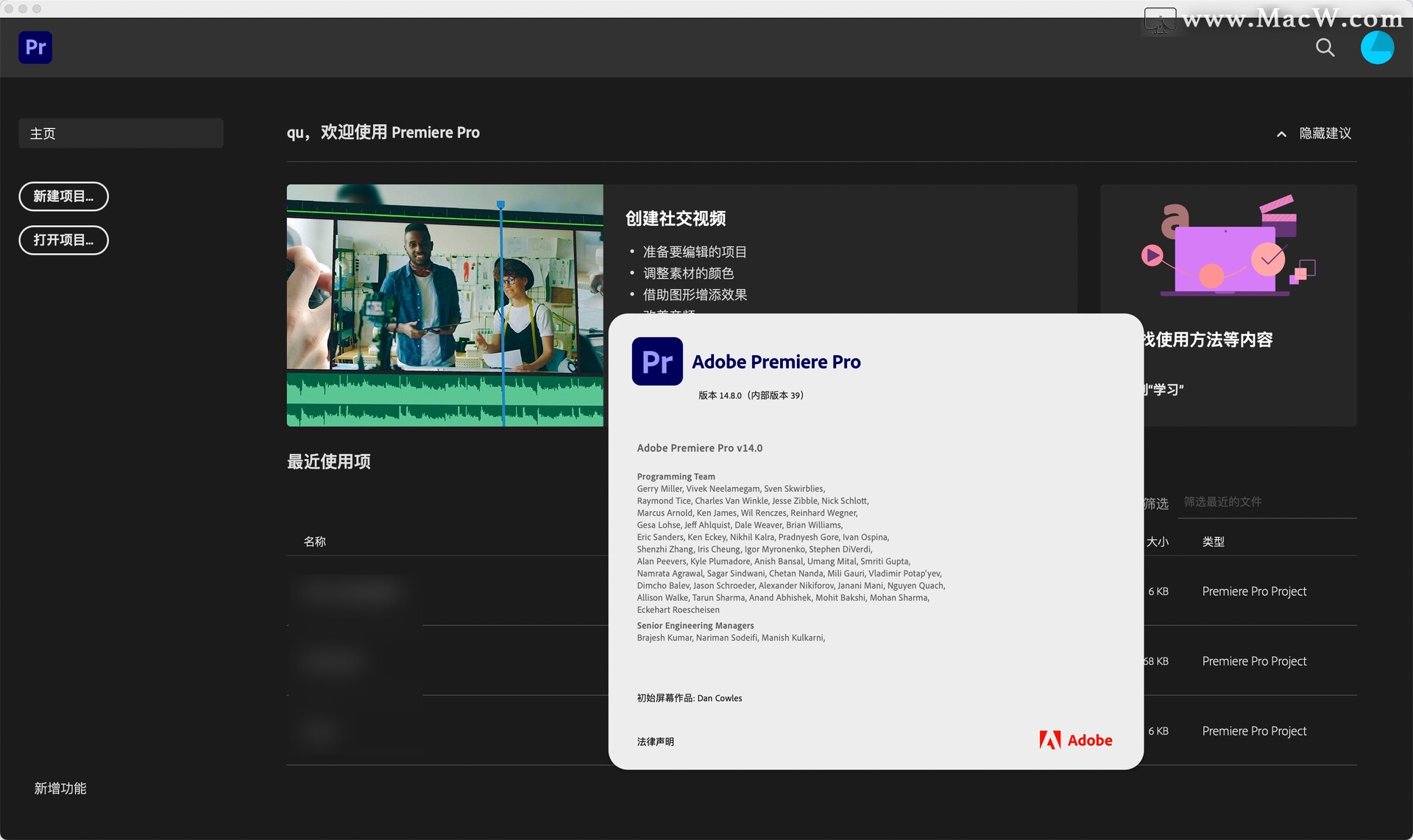Sort recent files by the 大小 column
The width and height of the screenshot is (1413, 840).
pyautogui.click(x=1158, y=541)
